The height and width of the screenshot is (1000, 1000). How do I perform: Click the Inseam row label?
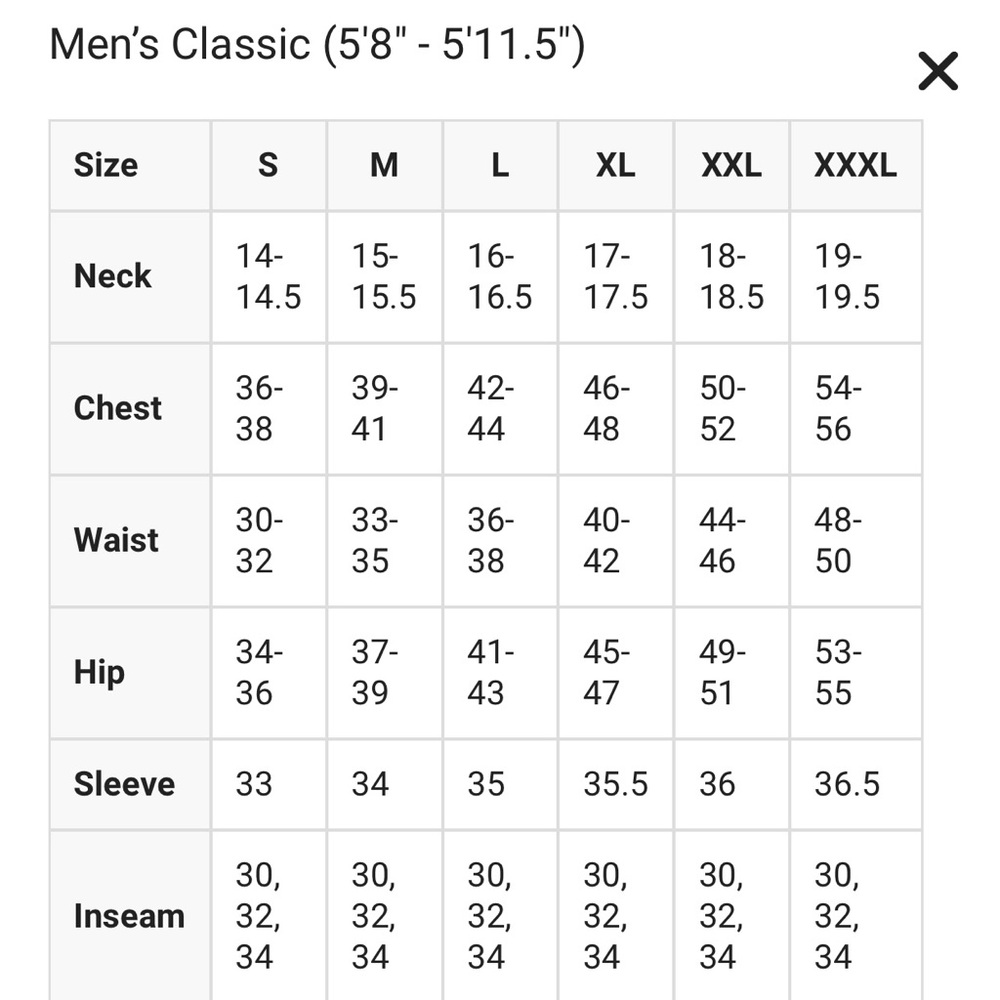tap(130, 916)
